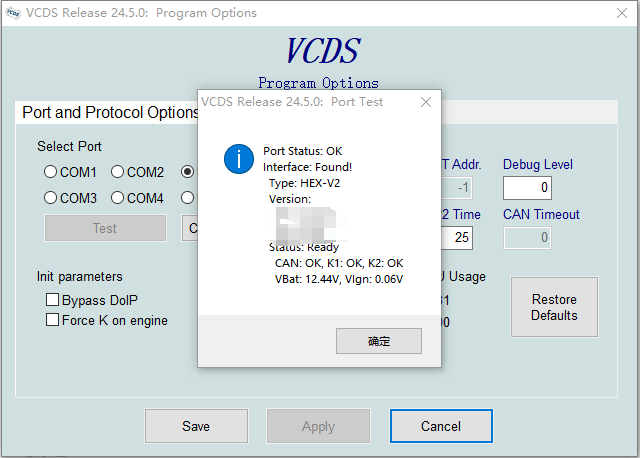Close the Port Test dialog with the X
This screenshot has height=458, width=640.
tap(426, 102)
